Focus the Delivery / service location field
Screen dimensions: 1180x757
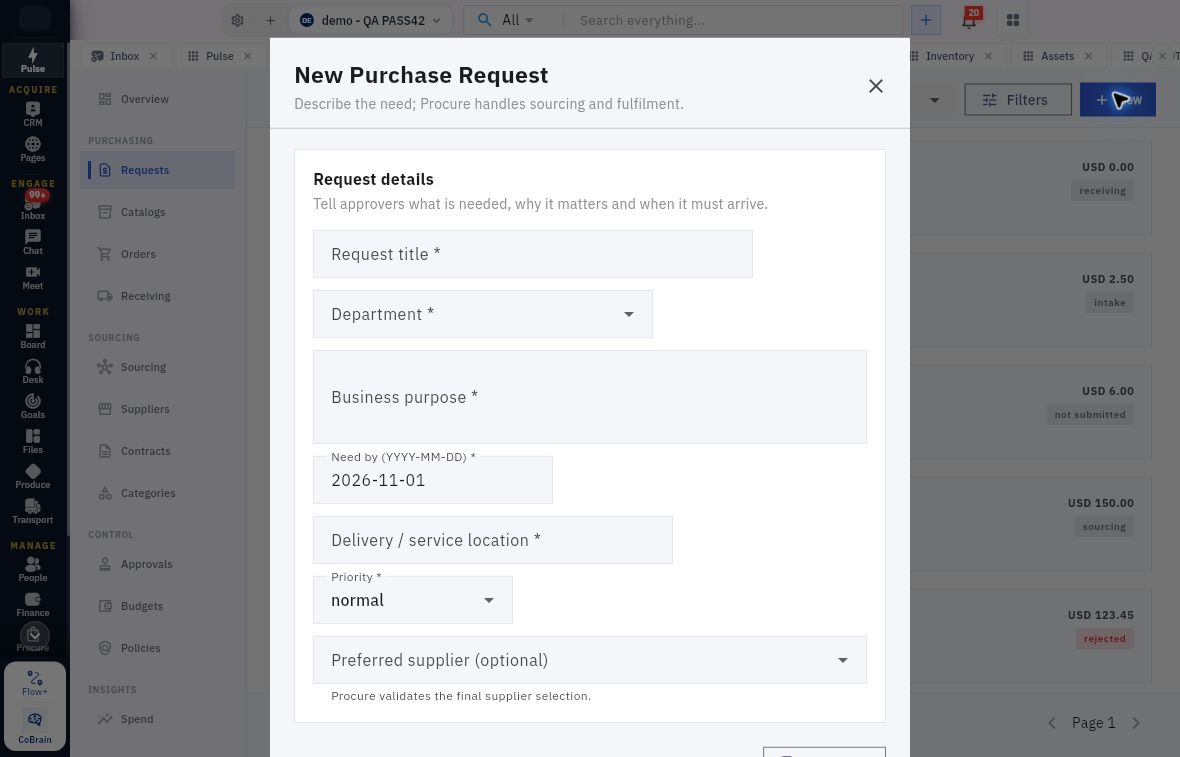[x=493, y=540]
